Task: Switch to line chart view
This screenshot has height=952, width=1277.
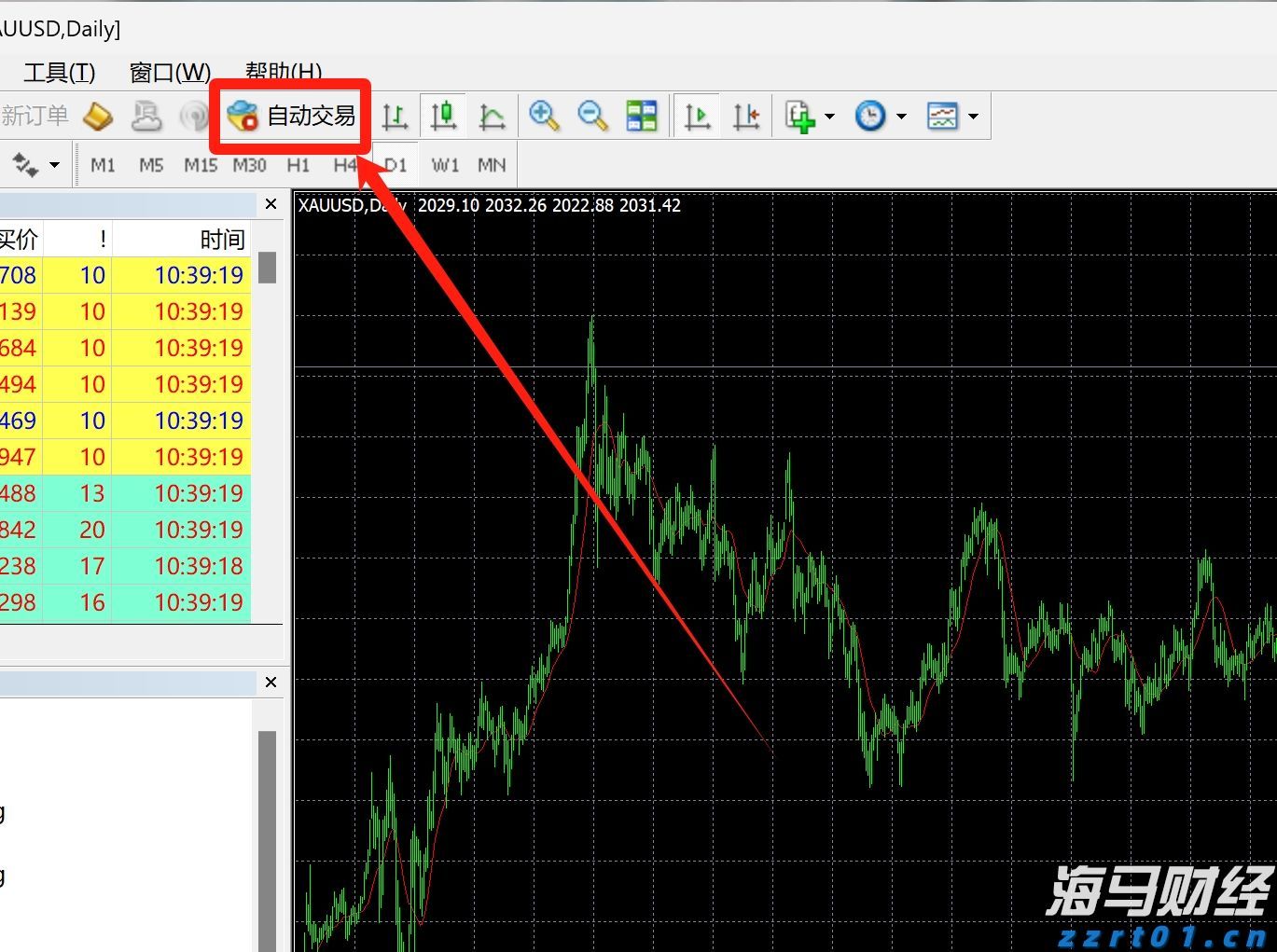Action: point(493,116)
